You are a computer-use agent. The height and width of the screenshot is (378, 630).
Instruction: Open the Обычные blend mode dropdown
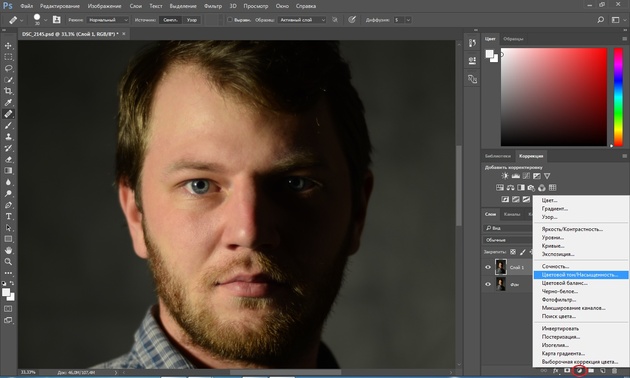point(508,240)
